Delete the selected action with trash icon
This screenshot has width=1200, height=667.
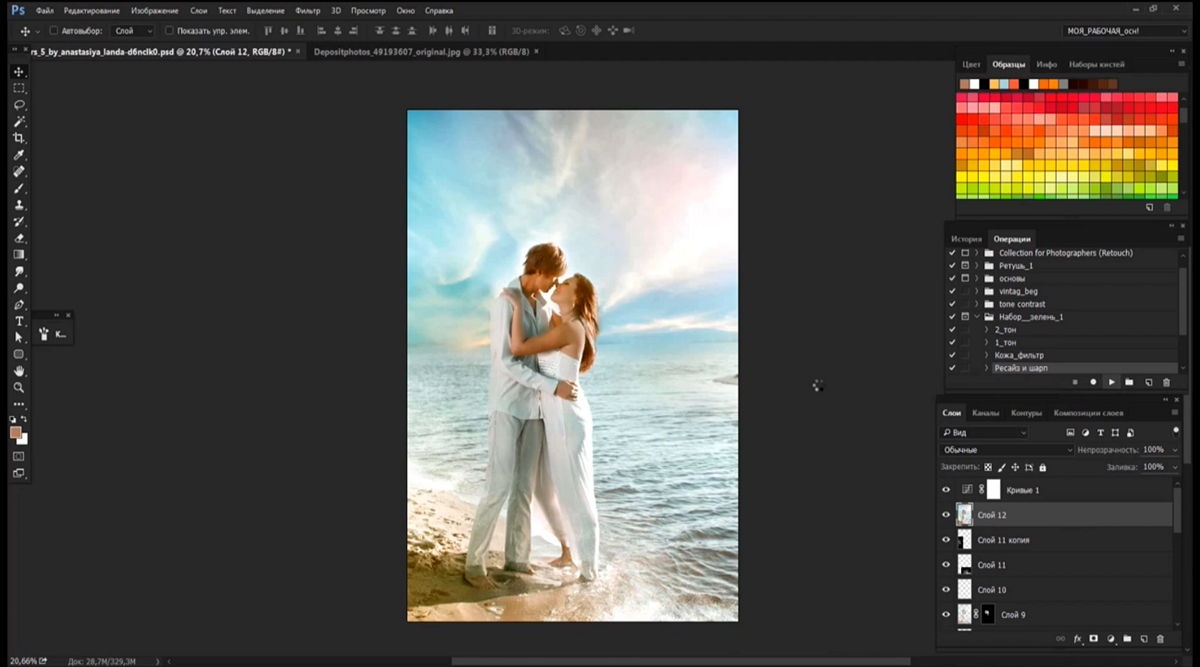pos(1166,382)
